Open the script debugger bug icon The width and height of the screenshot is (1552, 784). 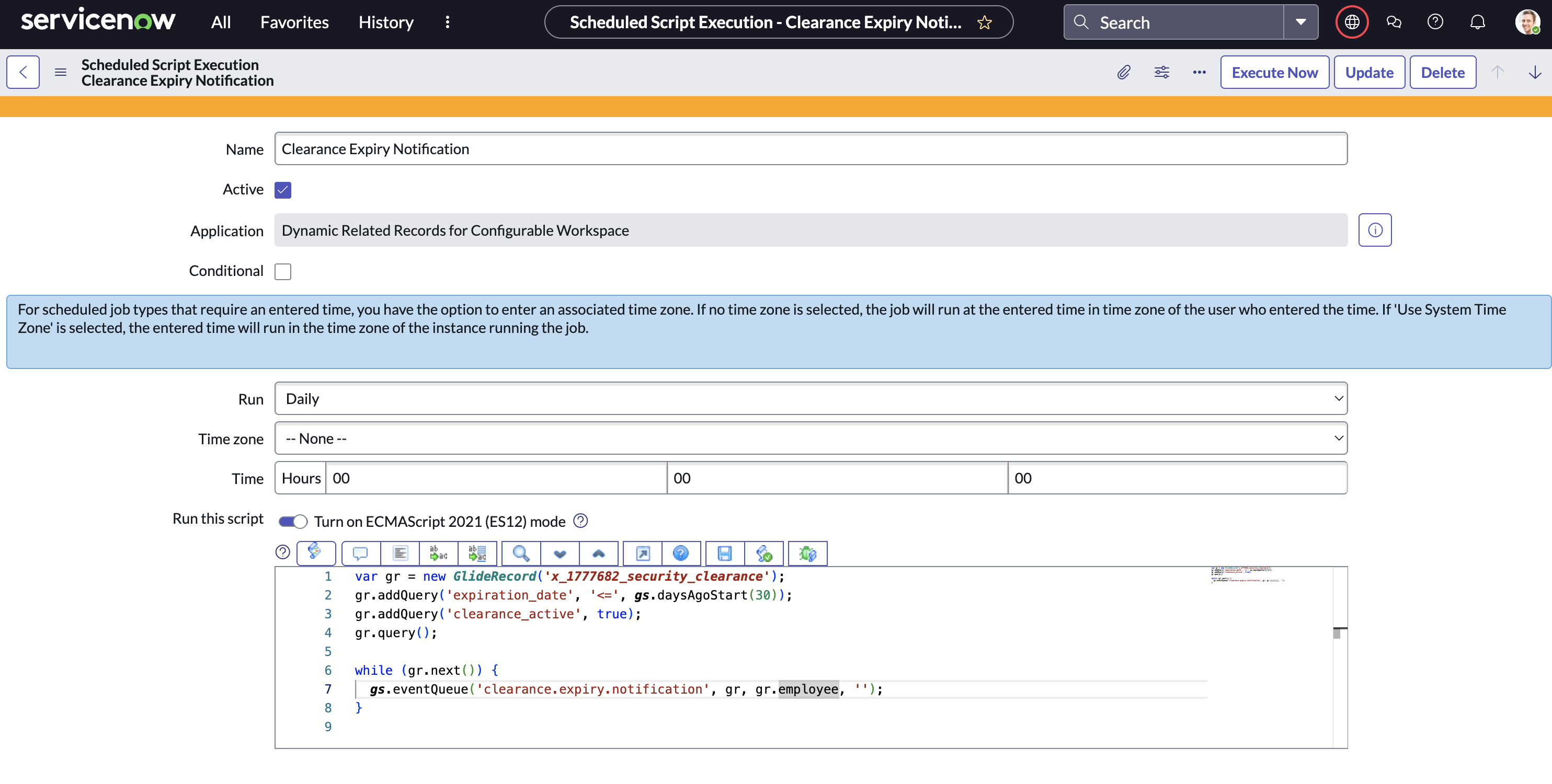pyautogui.click(x=807, y=553)
